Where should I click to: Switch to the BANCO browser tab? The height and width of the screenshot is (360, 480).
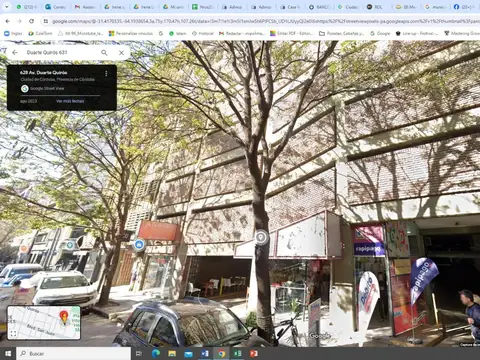click(x=319, y=7)
